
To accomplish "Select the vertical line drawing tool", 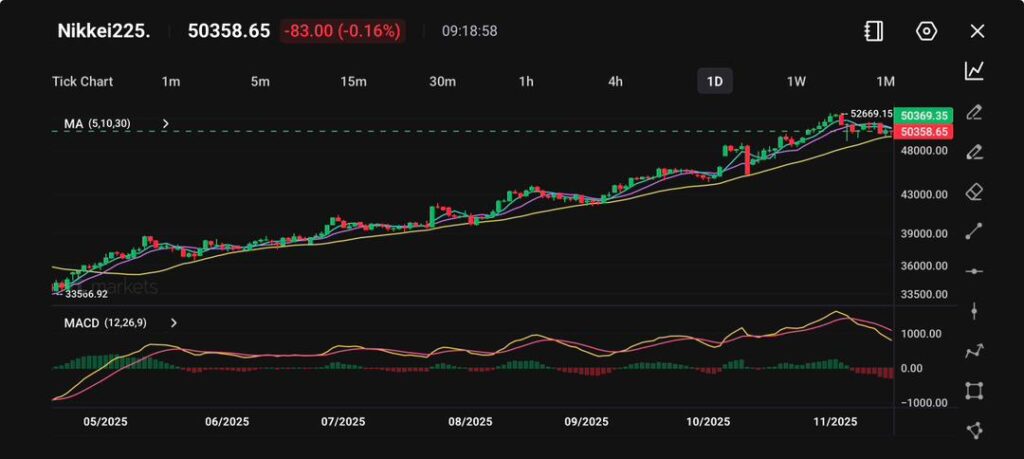I will click(974, 311).
